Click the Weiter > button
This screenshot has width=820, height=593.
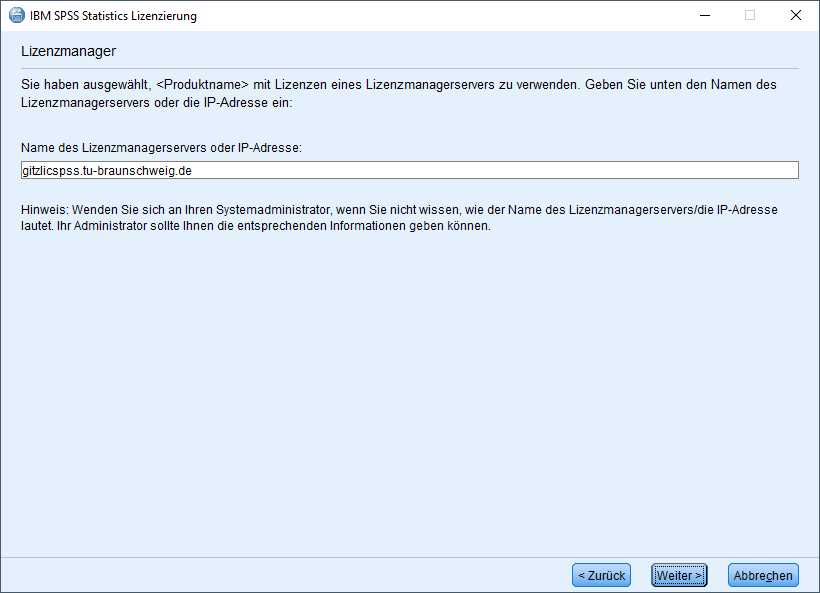pos(679,575)
